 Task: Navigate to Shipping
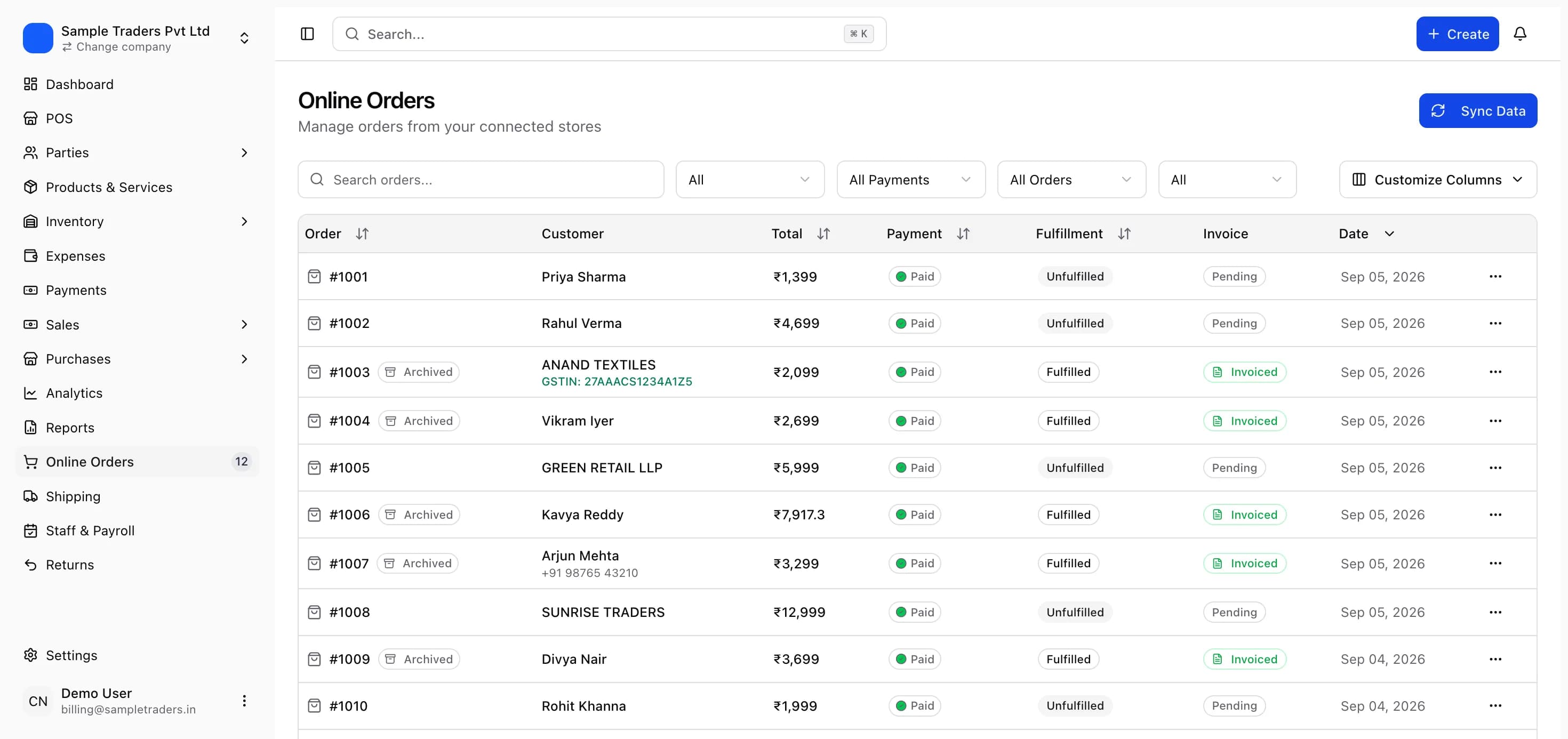click(138, 496)
